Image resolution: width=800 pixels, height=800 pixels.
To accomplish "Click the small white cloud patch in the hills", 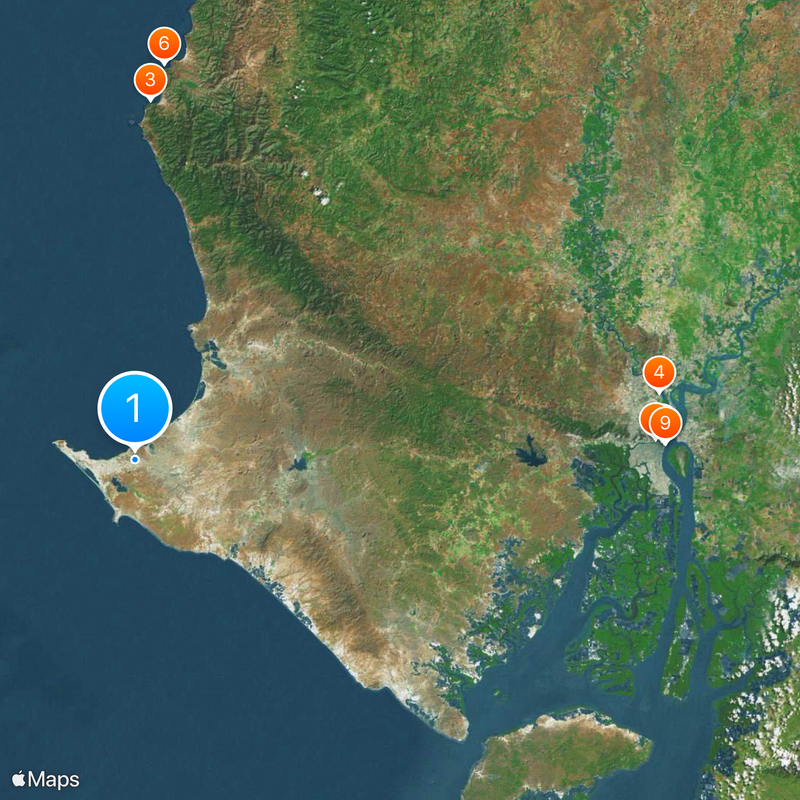I will click(322, 196).
